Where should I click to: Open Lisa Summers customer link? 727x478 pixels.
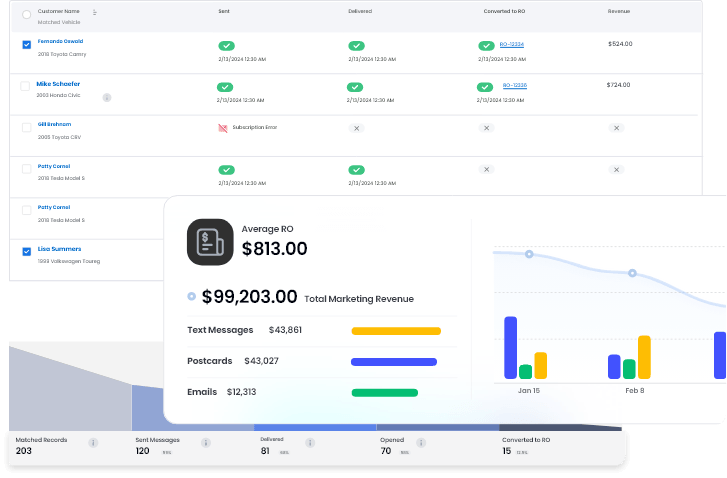tap(59, 249)
